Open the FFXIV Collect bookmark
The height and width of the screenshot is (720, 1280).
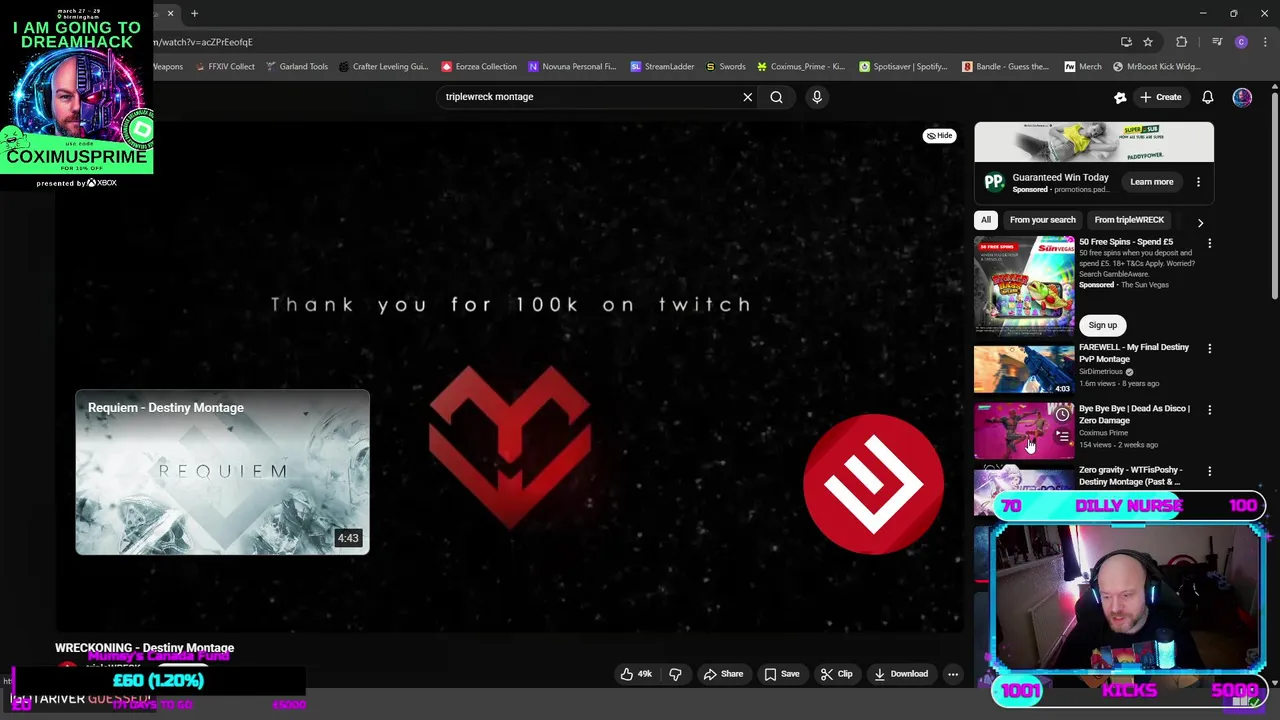225,67
